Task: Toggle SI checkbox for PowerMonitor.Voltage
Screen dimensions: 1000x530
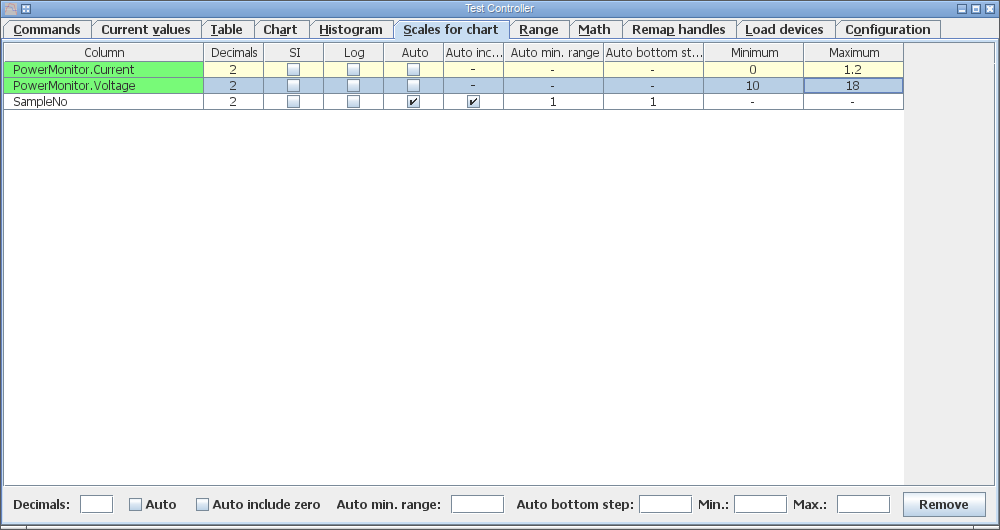Action: coord(293,85)
